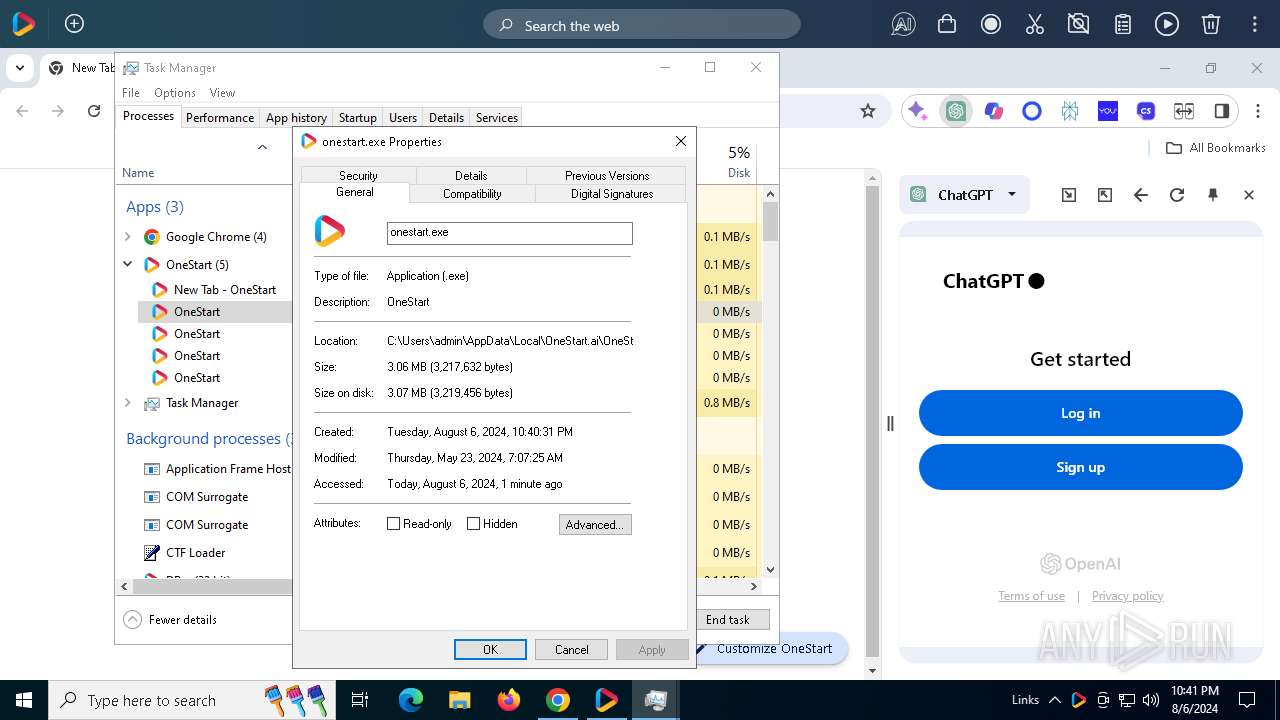This screenshot has height=720, width=1280.
Task: Select the Copilot icon in the sidebar switcher
Action: 994,111
